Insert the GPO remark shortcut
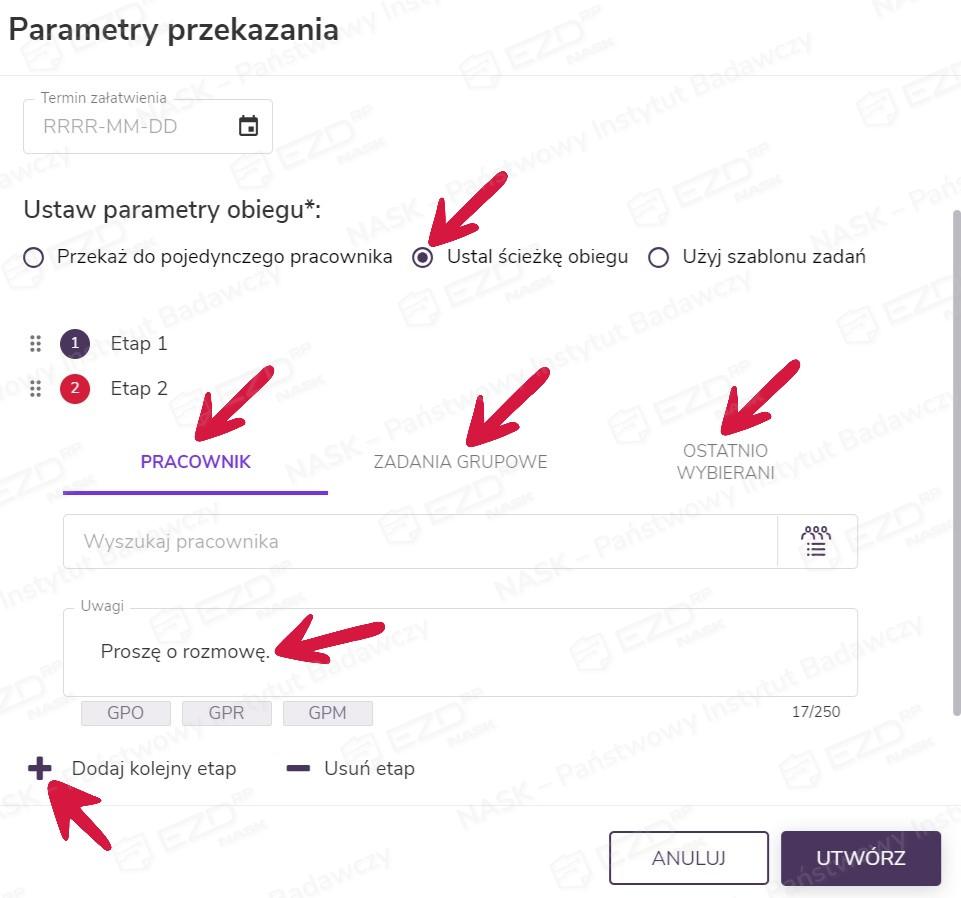This screenshot has width=961, height=898. tap(126, 713)
